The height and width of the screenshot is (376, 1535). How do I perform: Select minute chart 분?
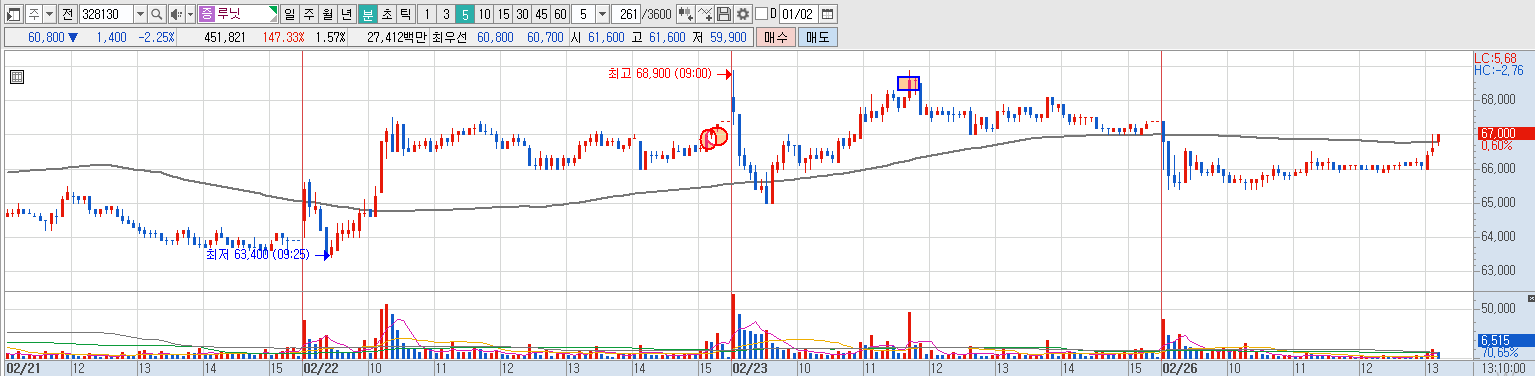click(367, 14)
